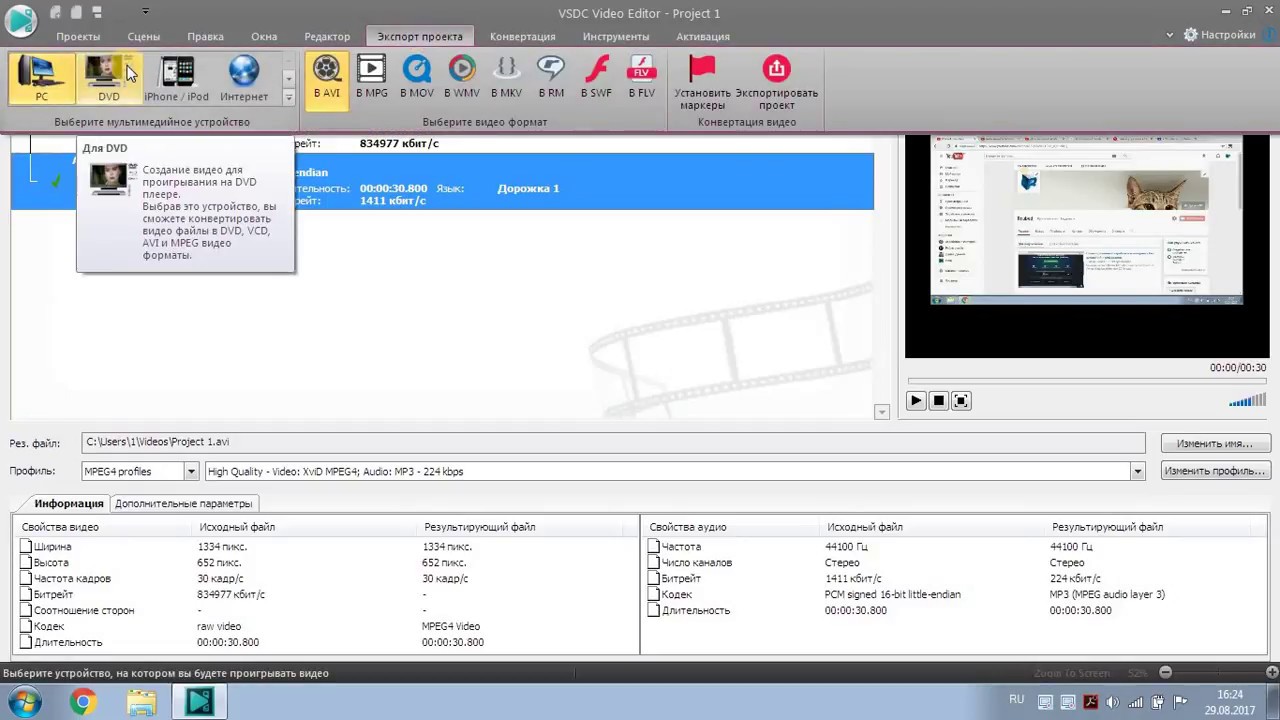The height and width of the screenshot is (720, 1280).
Task: Click the zoom out minus icon
Action: click(x=1165, y=673)
